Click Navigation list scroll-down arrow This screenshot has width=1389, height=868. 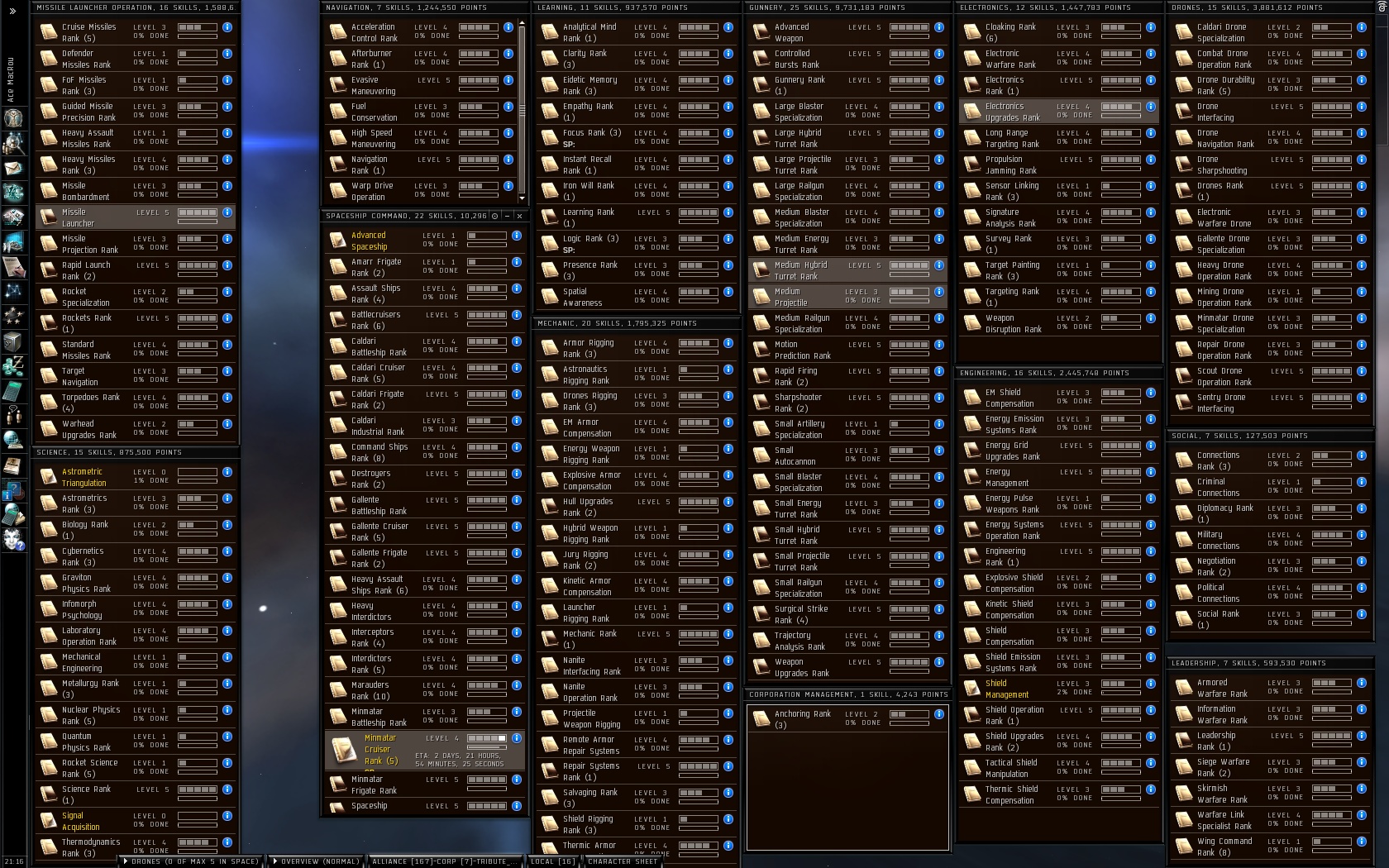[x=522, y=198]
